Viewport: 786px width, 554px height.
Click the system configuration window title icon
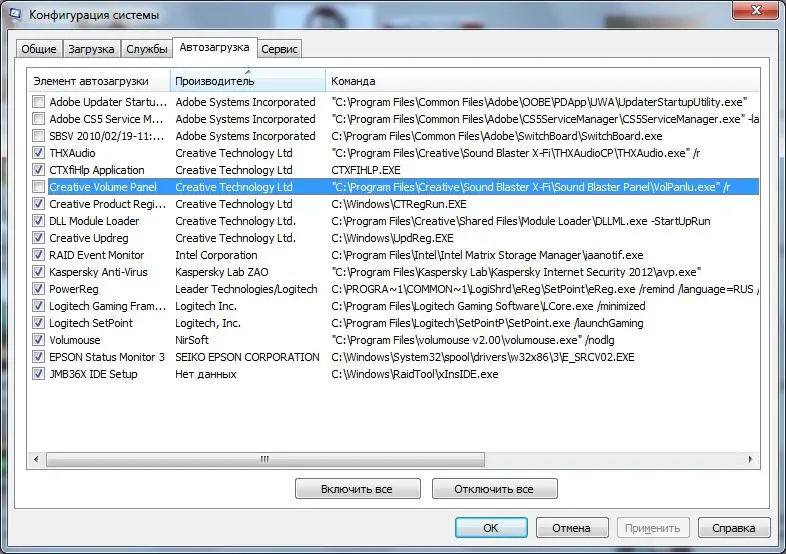[x=16, y=14]
